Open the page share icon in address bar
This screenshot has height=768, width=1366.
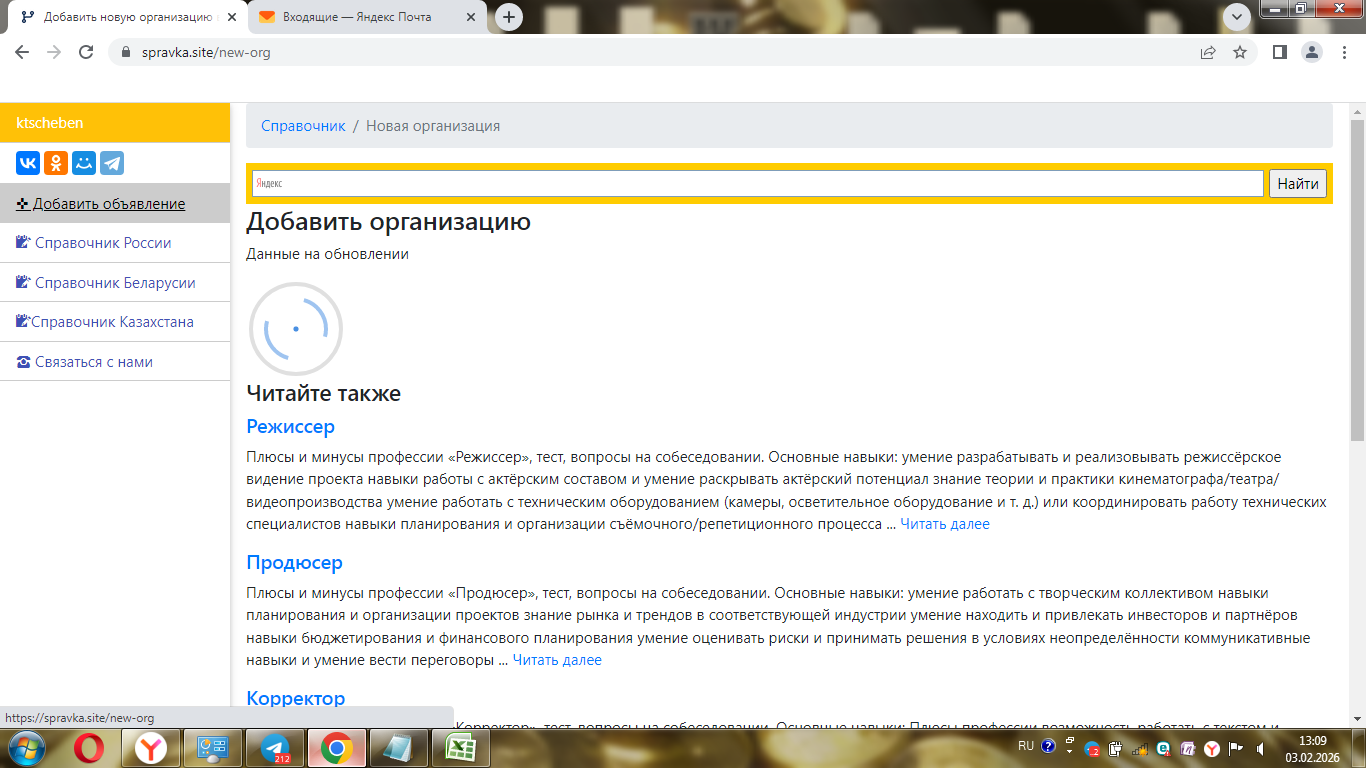[1208, 52]
